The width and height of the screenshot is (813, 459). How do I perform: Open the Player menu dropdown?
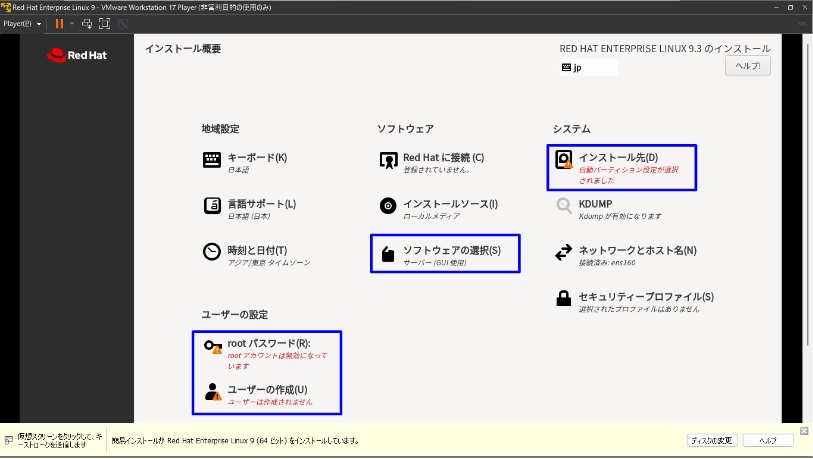22,24
